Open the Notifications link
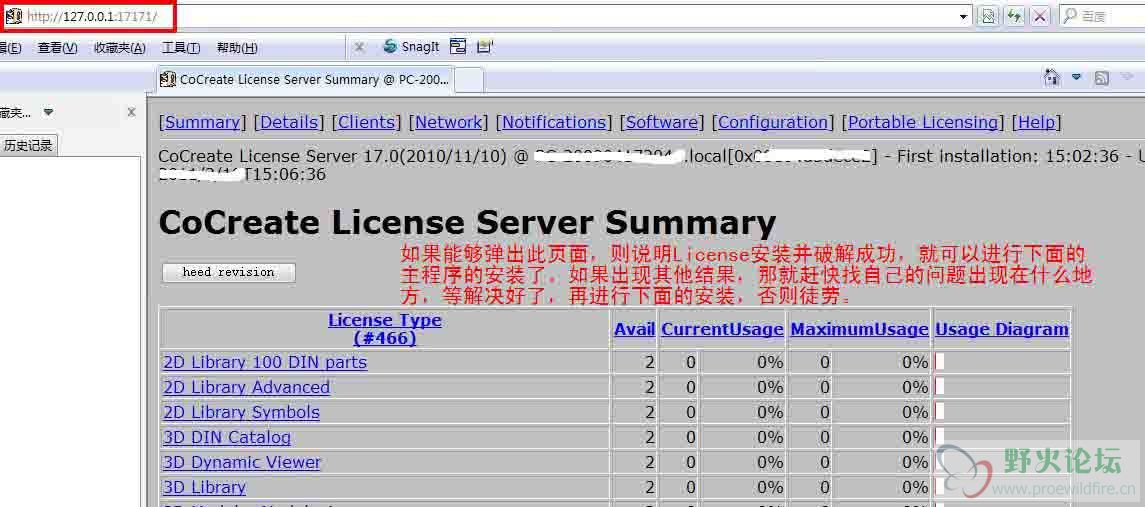The width and height of the screenshot is (1145, 507). pyautogui.click(x=554, y=123)
